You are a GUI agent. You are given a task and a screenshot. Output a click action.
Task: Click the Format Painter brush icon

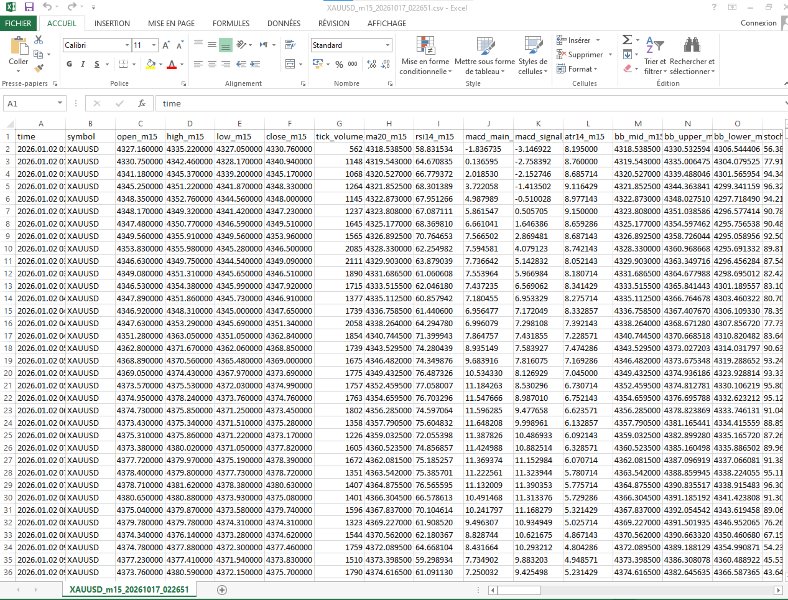point(39,67)
